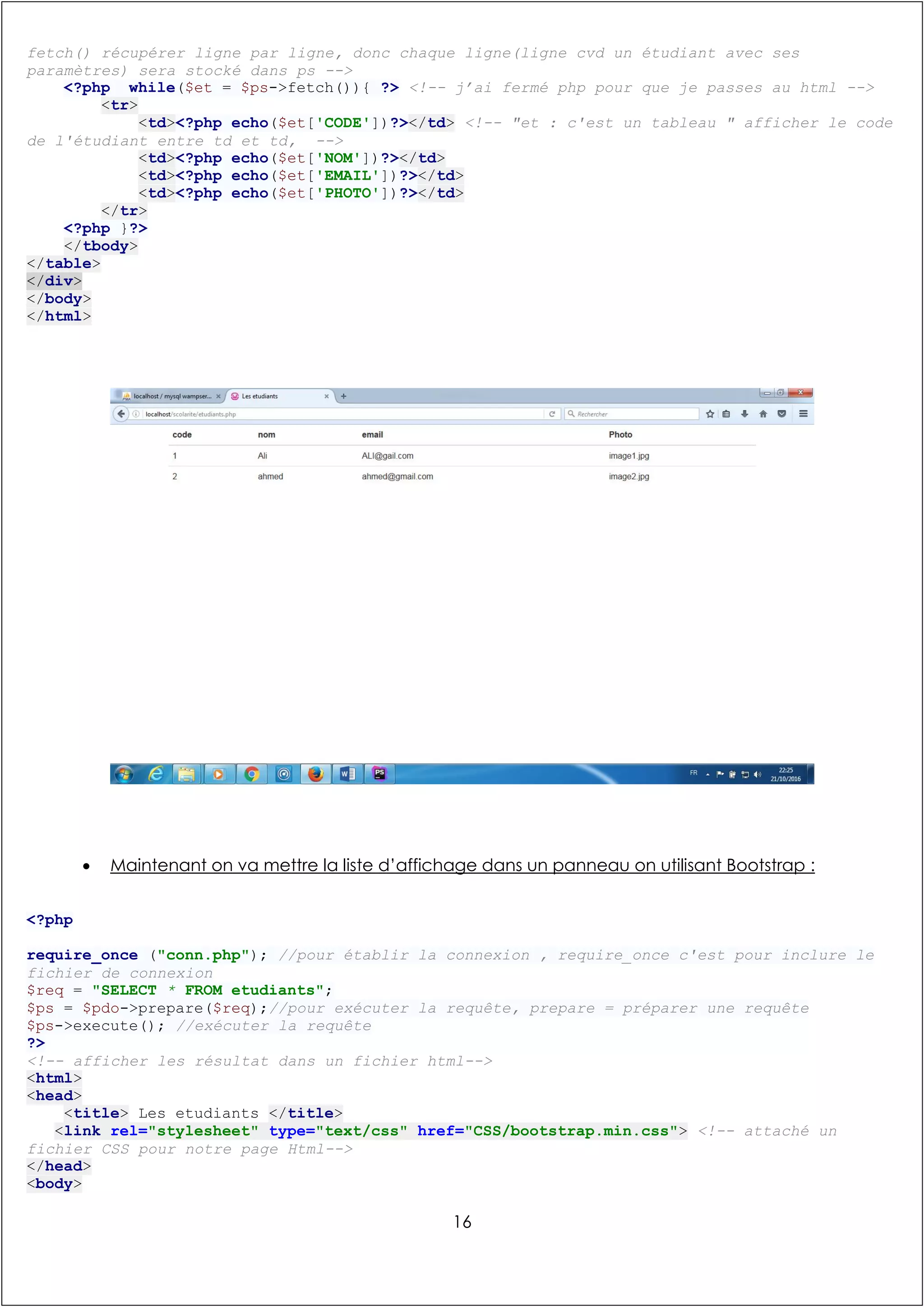Click the Firefox icon on the taskbar

click(316, 774)
